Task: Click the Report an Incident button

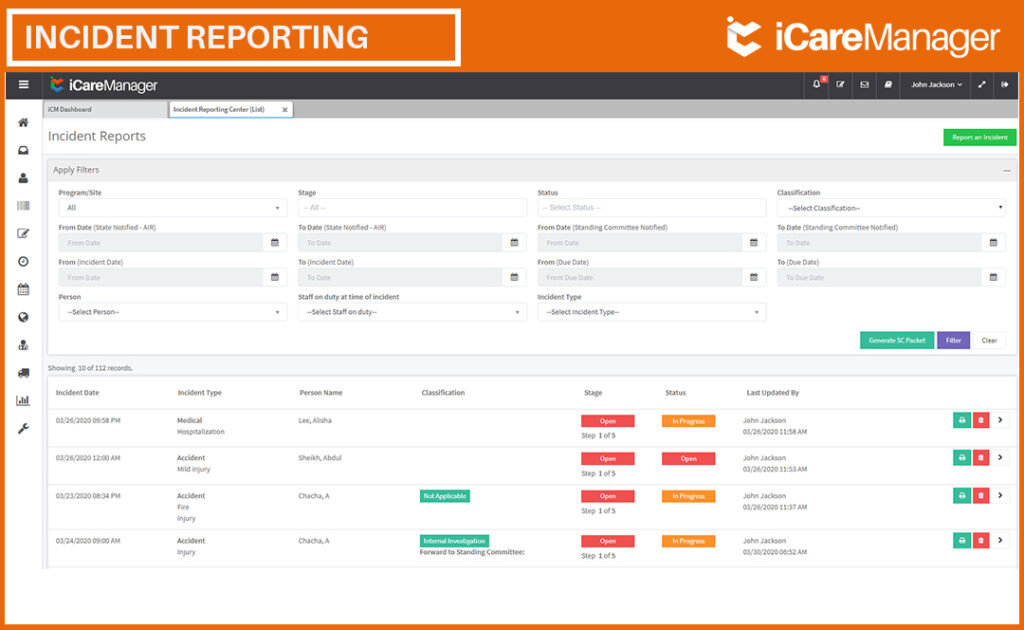Action: tap(980, 137)
